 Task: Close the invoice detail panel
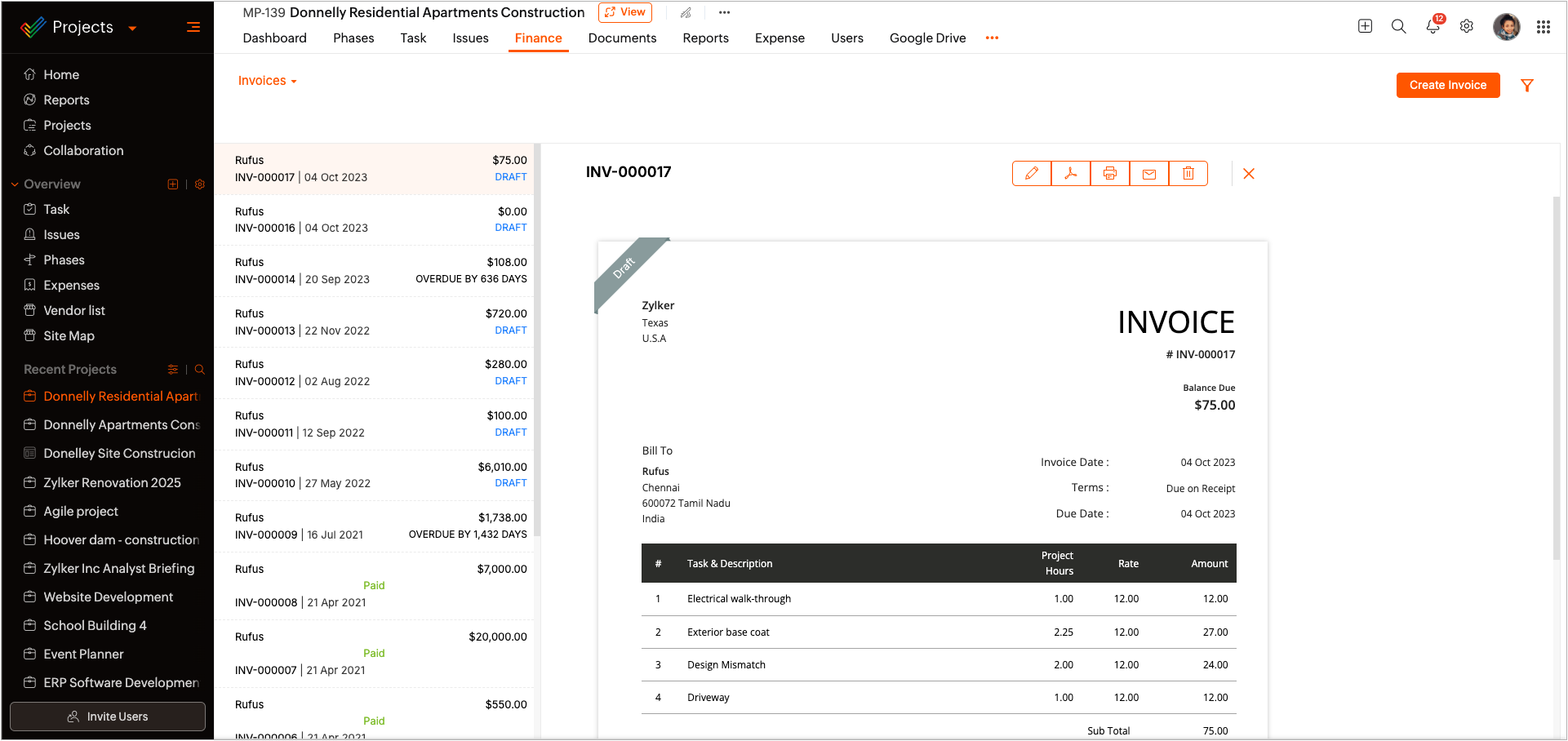click(1249, 173)
